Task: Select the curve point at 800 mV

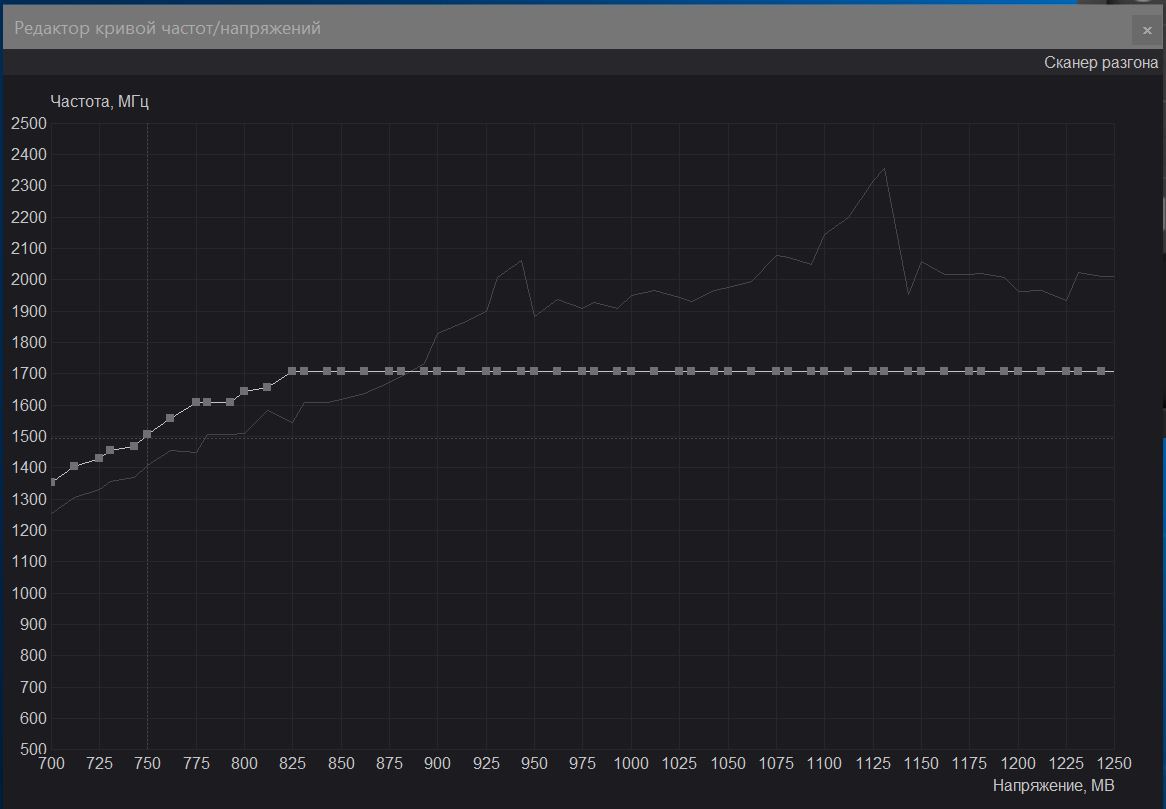Action: tap(244, 391)
